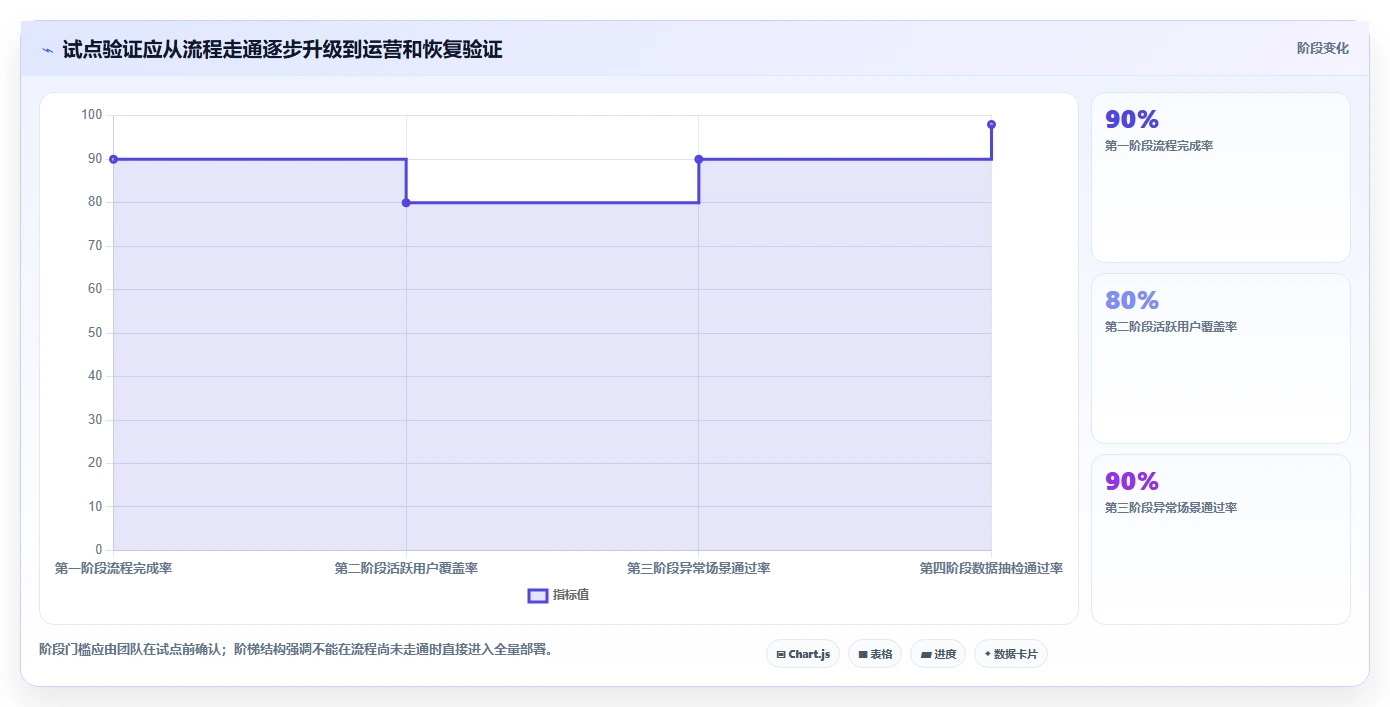The width and height of the screenshot is (1390, 707).
Task: Click the 第三阶段异常场景通过率 caption in its card
Action: [1171, 508]
